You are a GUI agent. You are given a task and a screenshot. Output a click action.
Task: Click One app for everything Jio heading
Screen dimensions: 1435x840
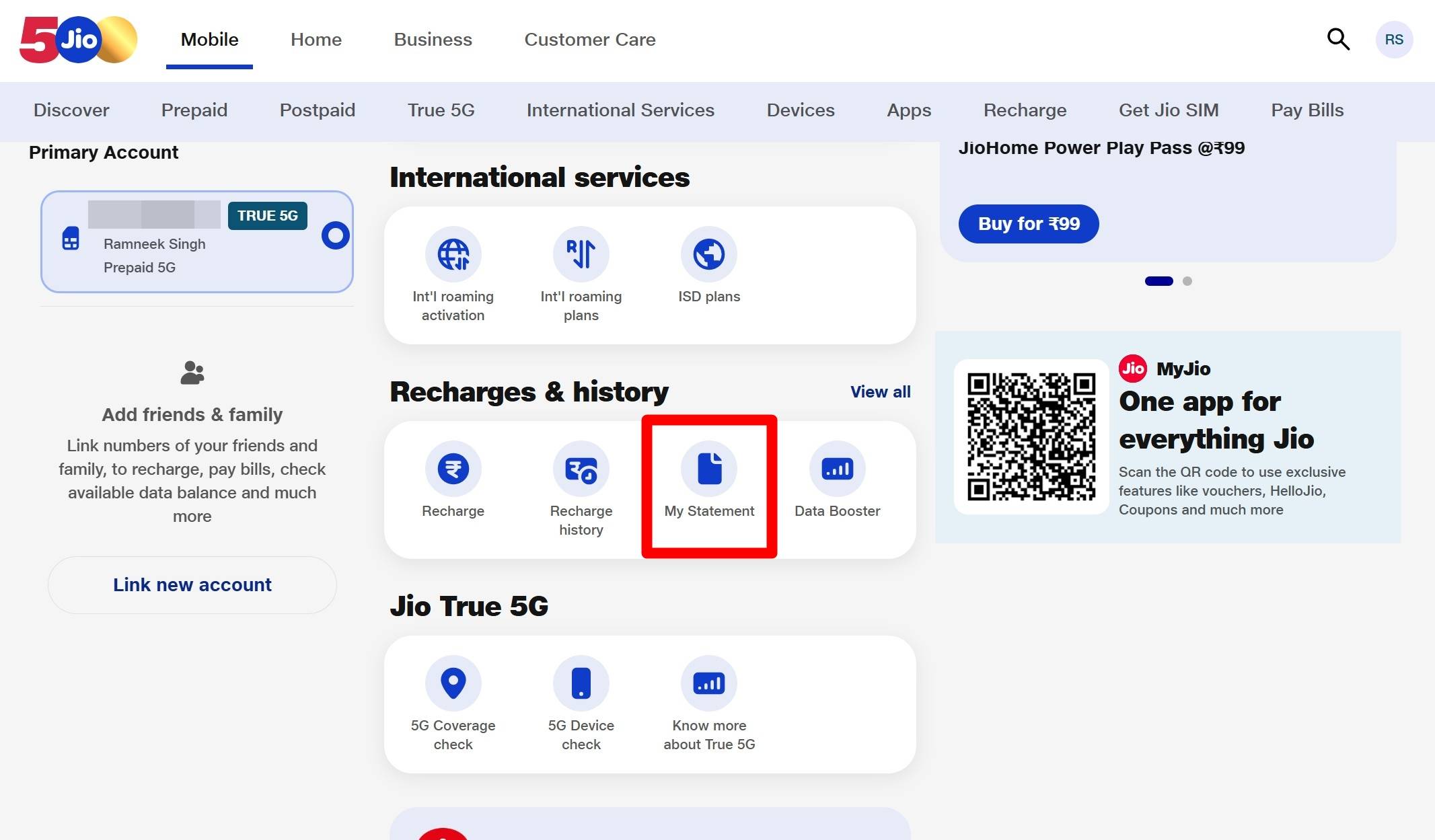point(1216,420)
